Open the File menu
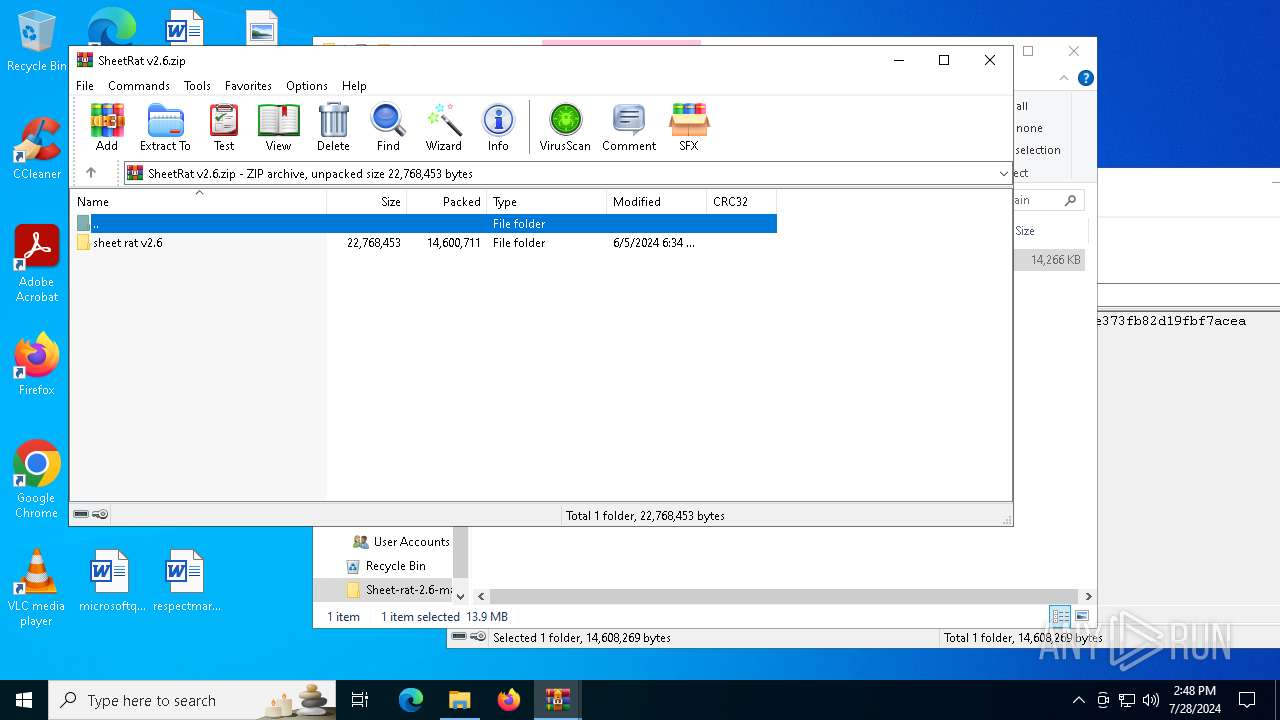Image resolution: width=1280 pixels, height=720 pixels. (85, 86)
